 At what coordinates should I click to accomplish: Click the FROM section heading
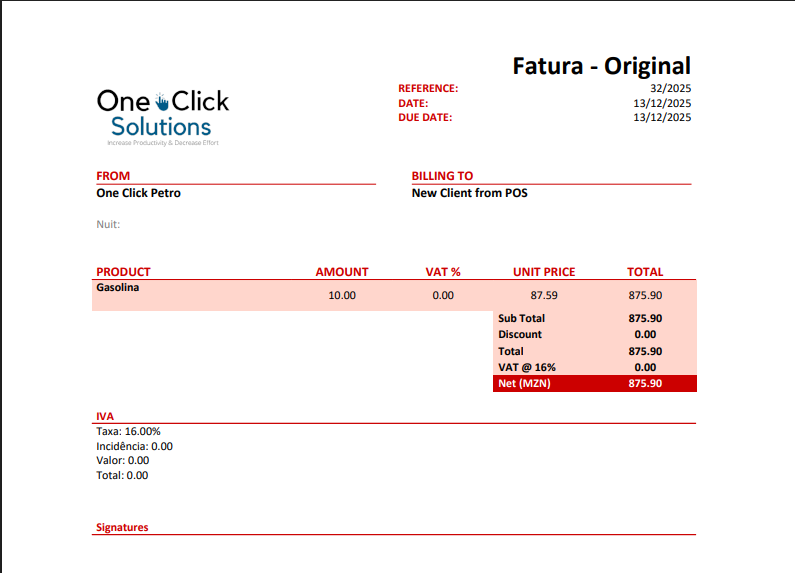(x=113, y=176)
